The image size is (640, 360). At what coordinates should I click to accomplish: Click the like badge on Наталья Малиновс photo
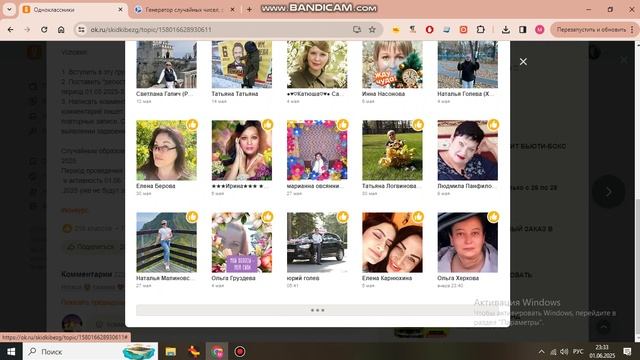pos(192,216)
